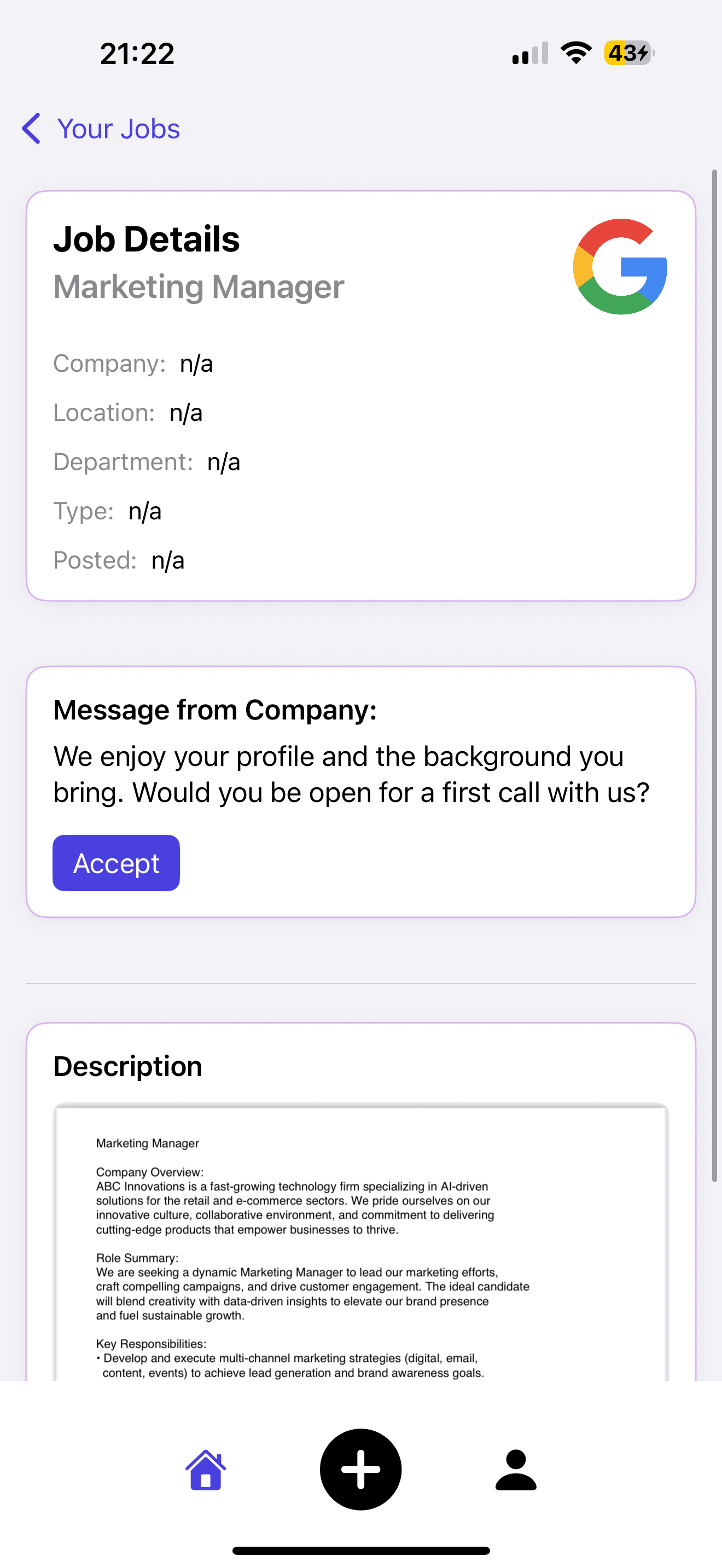The height and width of the screenshot is (1568, 722).
Task: Tap the Google company logo
Action: click(620, 267)
